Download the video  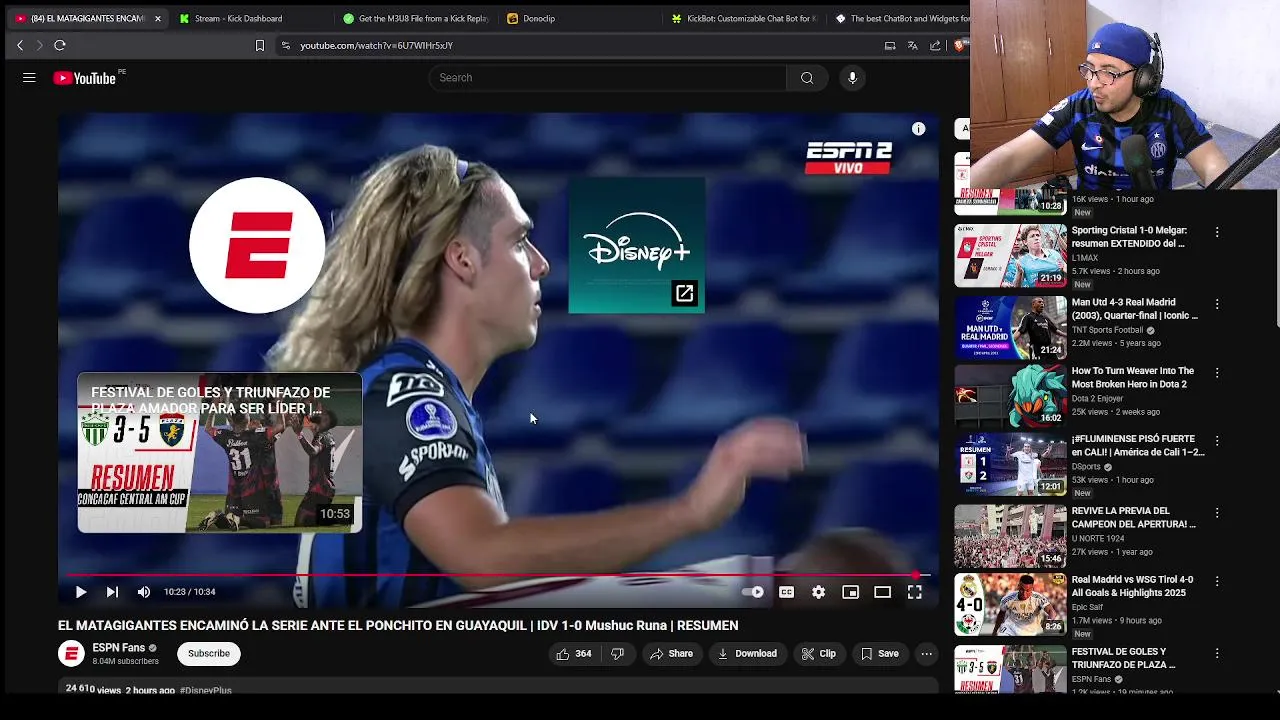pyautogui.click(x=747, y=654)
